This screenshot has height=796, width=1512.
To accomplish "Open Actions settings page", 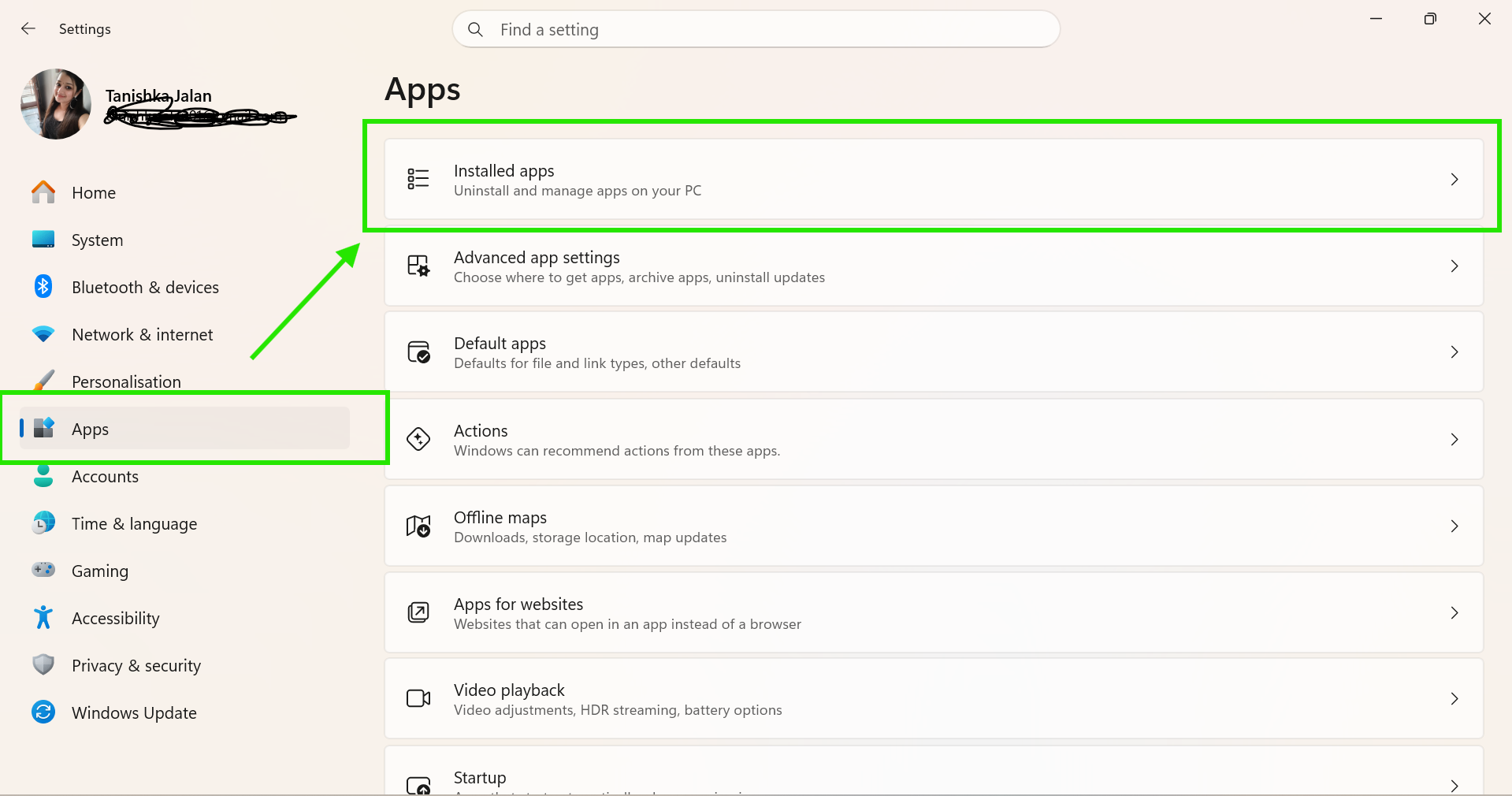I will pos(934,440).
